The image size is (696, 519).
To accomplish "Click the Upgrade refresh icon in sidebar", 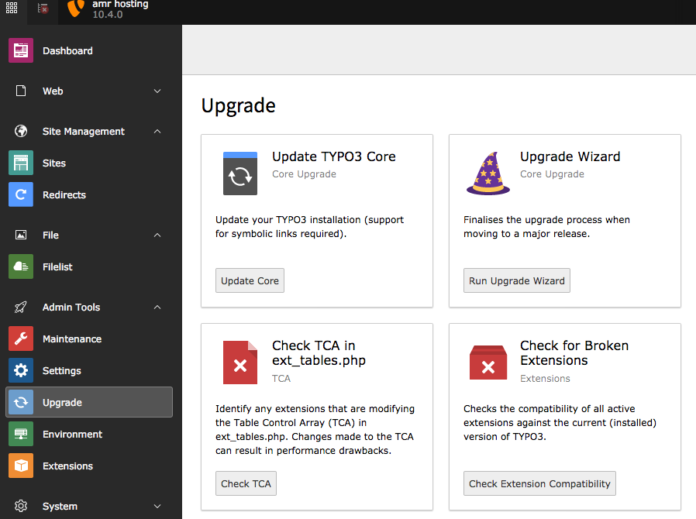I will (x=21, y=402).
